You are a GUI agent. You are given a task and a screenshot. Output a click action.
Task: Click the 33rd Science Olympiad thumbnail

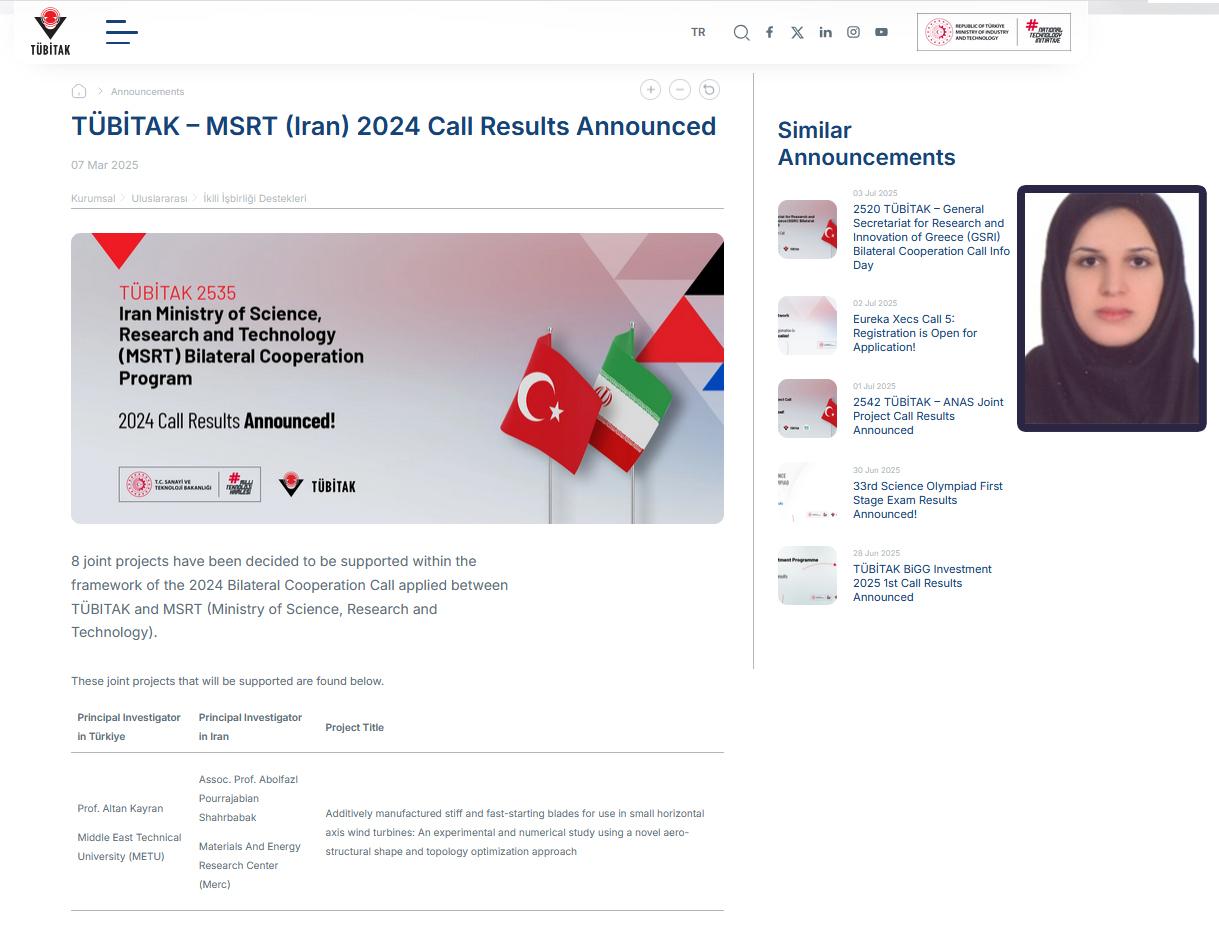tap(807, 492)
